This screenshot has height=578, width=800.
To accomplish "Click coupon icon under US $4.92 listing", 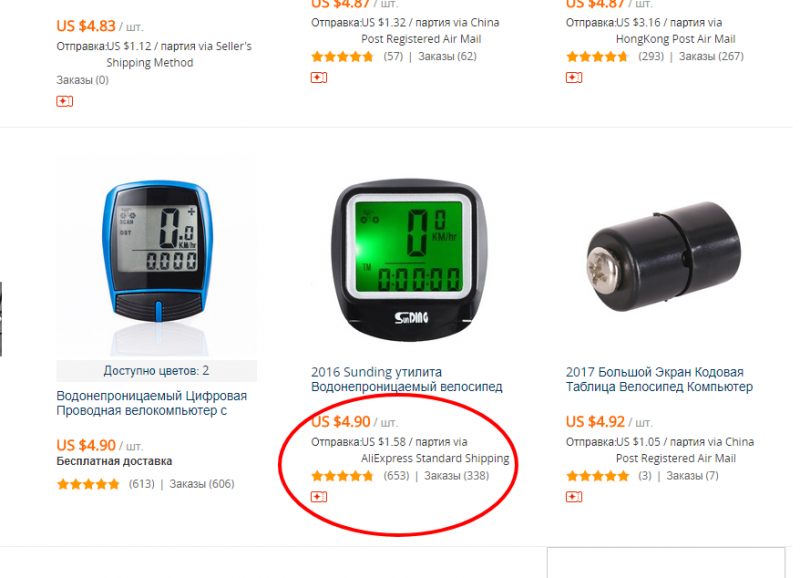I will click(573, 496).
